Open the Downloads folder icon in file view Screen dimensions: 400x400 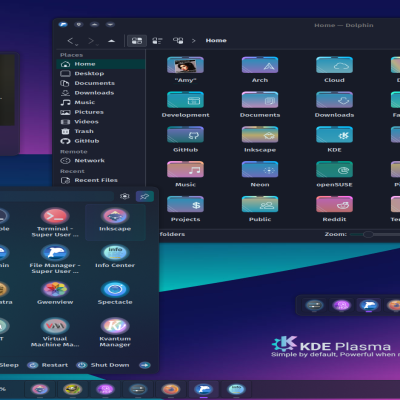click(x=334, y=100)
